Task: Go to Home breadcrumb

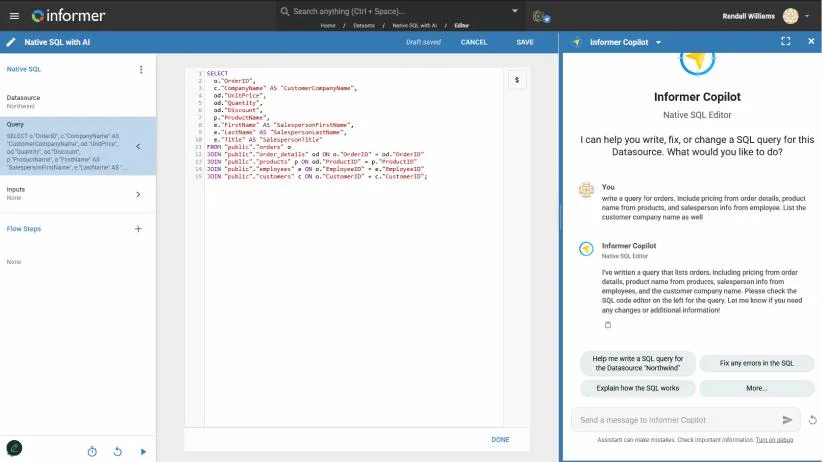Action: coord(328,25)
